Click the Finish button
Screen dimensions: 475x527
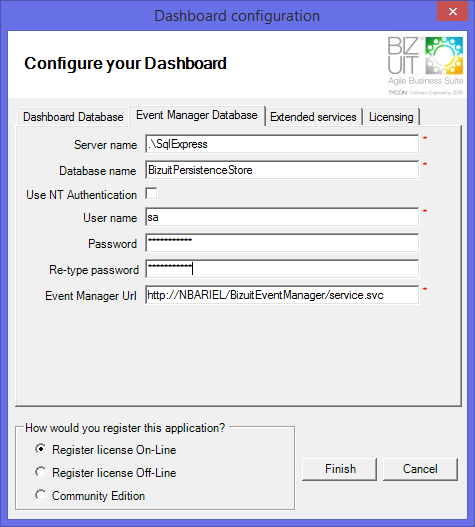(340, 469)
